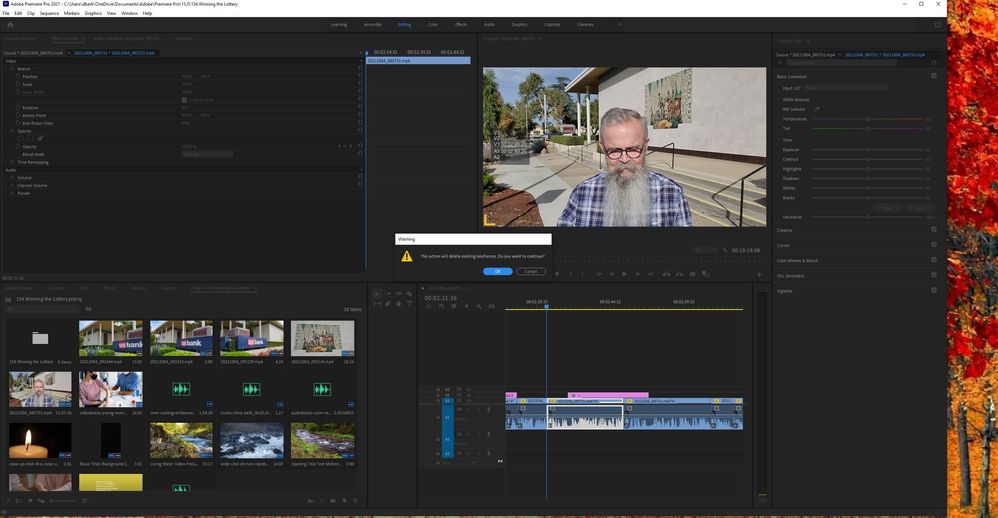This screenshot has height=518, width=998.
Task: Disable the Basic Correction checkbox
Action: pyautogui.click(x=934, y=76)
